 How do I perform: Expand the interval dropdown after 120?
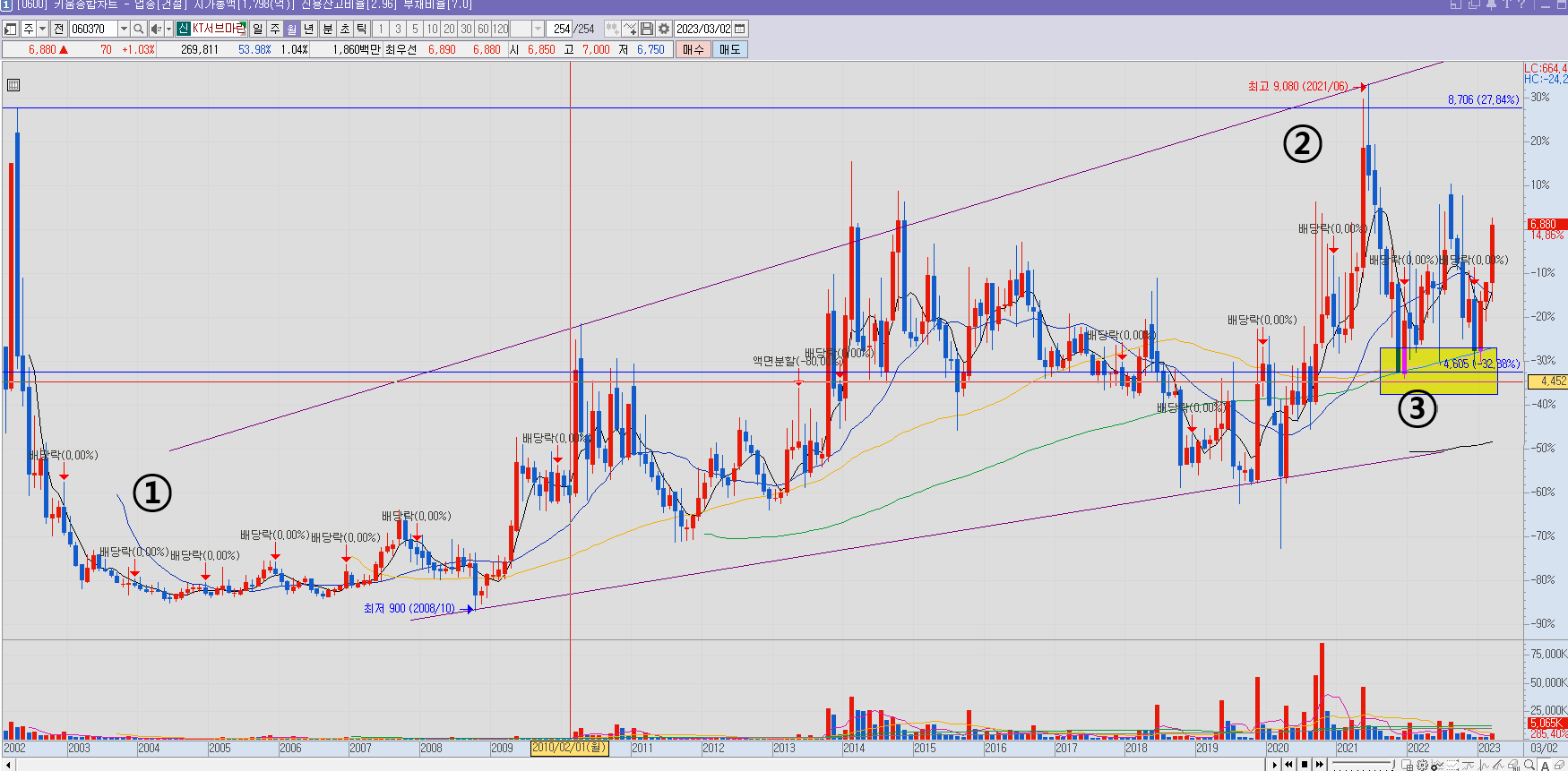pyautogui.click(x=538, y=29)
